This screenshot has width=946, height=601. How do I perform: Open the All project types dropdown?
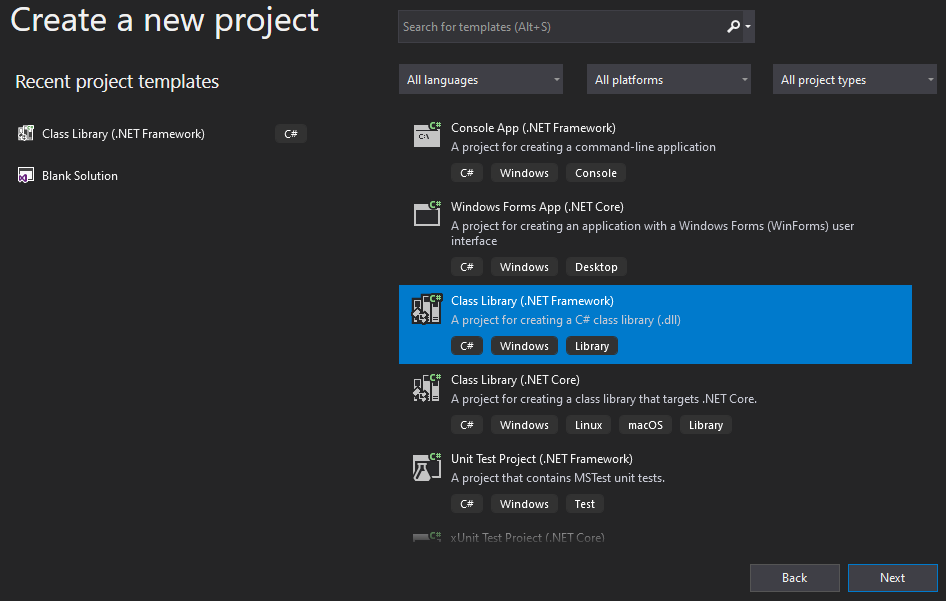(854, 79)
